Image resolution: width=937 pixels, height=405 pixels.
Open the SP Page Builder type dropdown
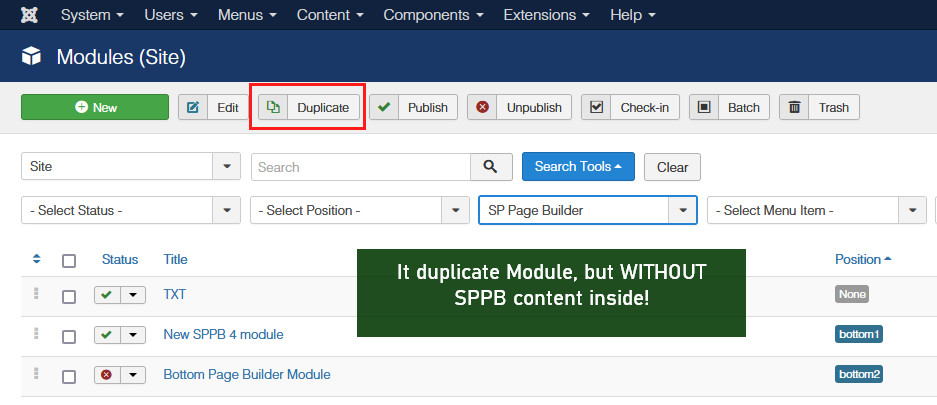pyautogui.click(x=587, y=211)
